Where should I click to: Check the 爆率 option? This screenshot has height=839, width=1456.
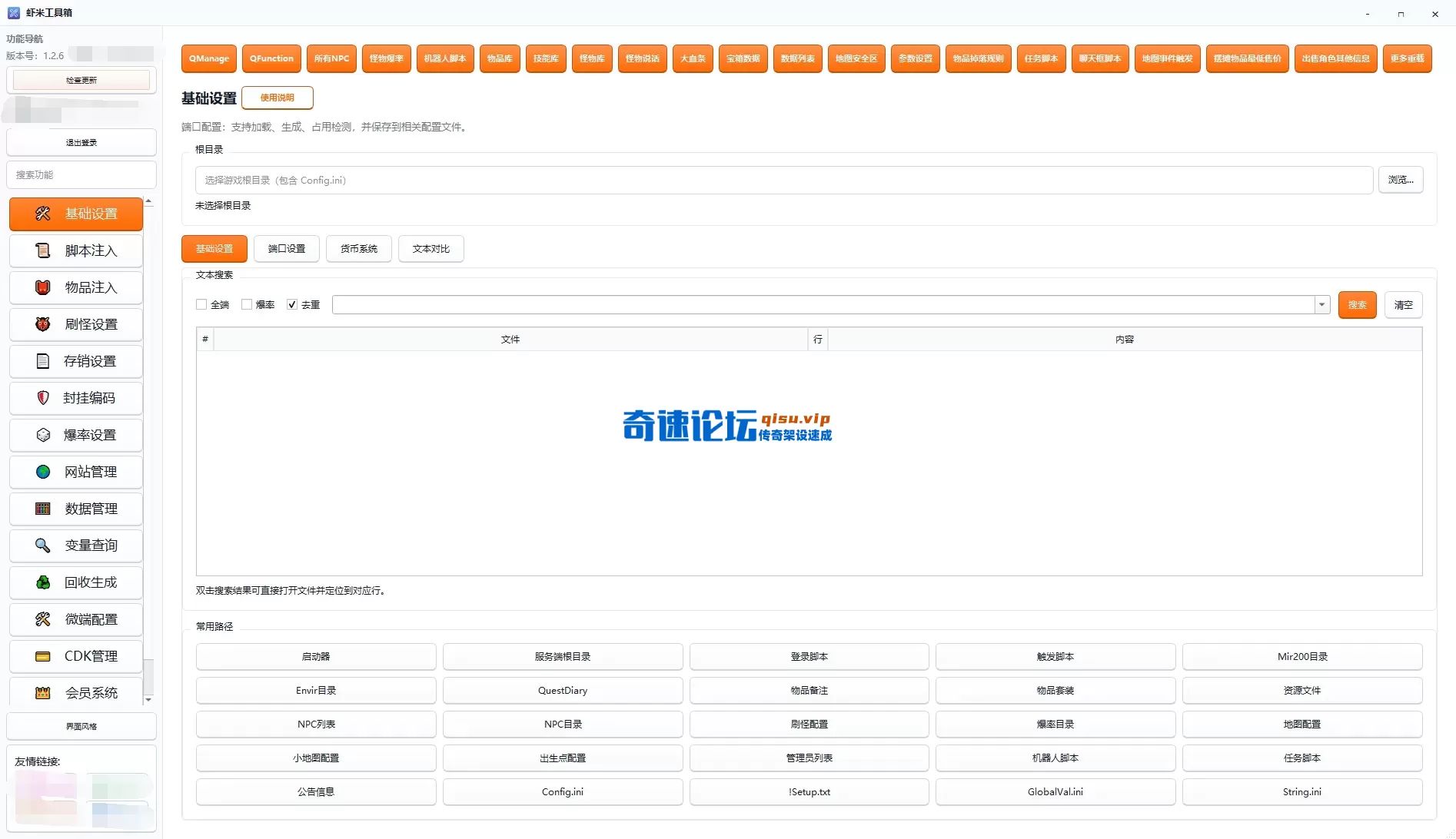(247, 304)
